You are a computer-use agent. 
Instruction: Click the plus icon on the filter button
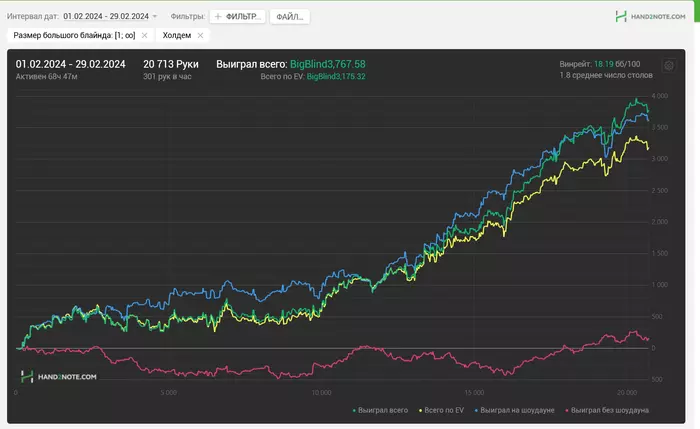click(218, 17)
